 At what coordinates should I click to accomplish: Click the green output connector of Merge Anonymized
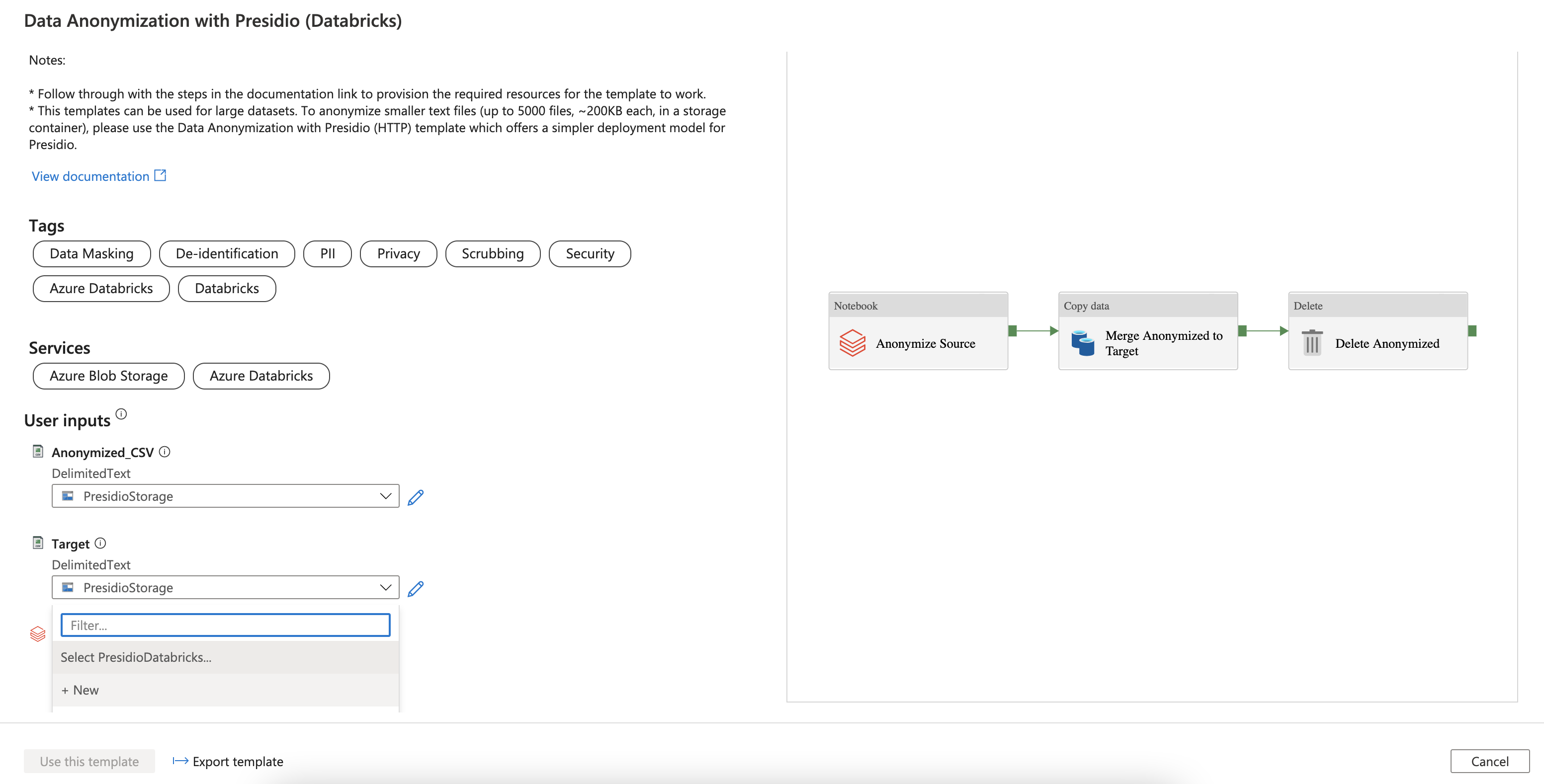tap(1243, 330)
